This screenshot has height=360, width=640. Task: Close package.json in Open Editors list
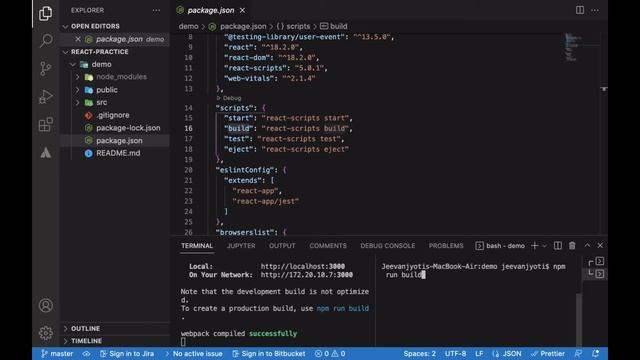[78, 39]
